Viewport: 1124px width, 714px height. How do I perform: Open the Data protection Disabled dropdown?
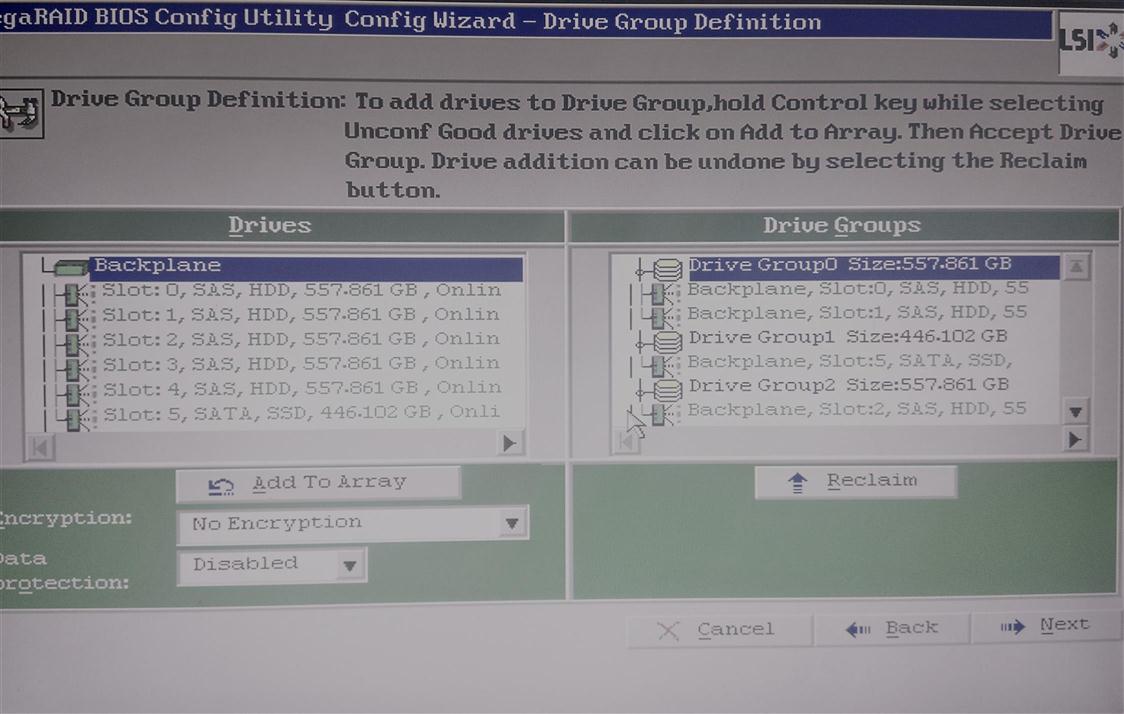272,565
